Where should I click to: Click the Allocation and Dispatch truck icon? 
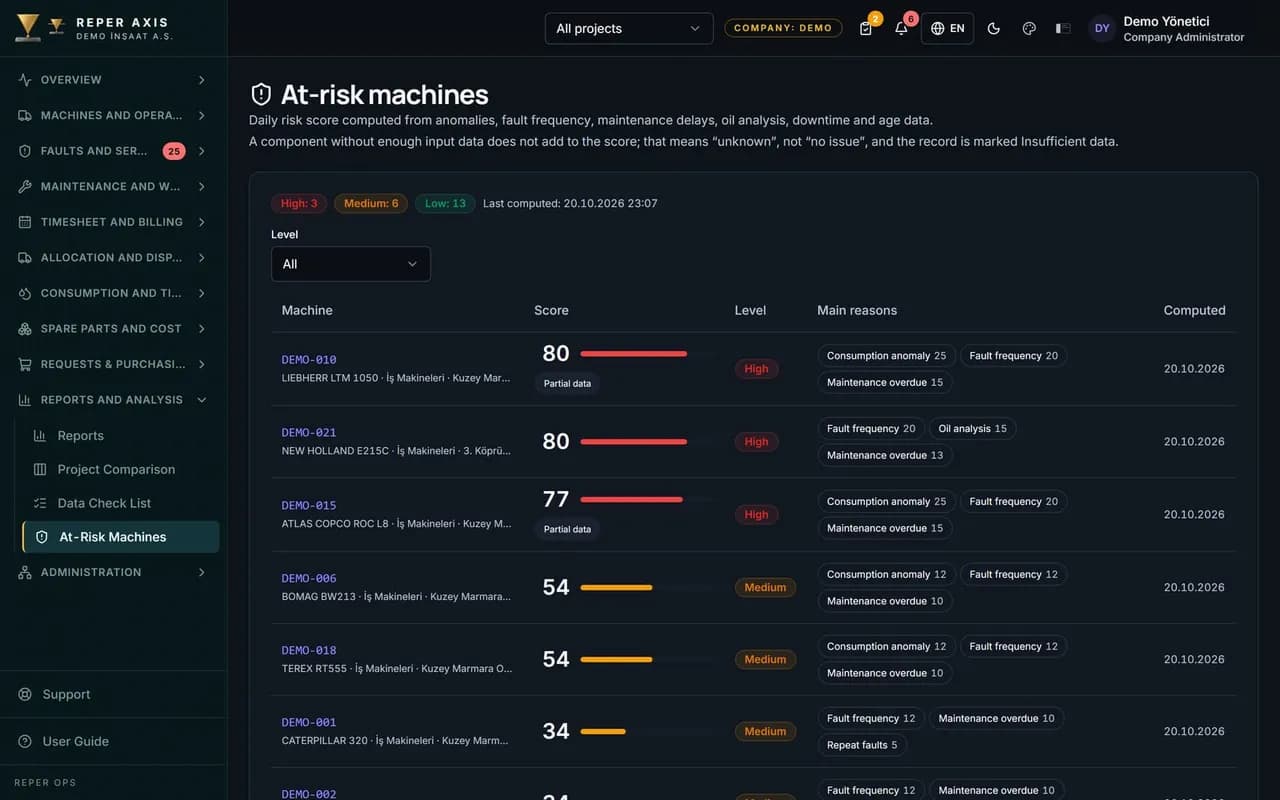25,258
